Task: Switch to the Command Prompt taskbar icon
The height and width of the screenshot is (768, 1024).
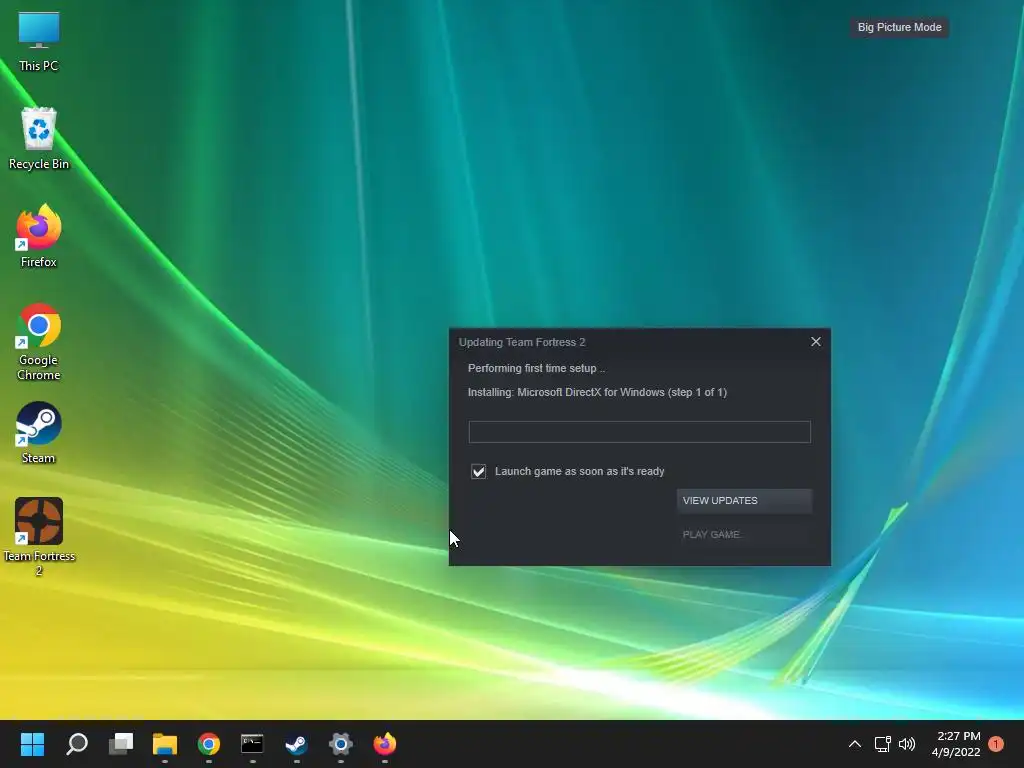Action: 252,744
